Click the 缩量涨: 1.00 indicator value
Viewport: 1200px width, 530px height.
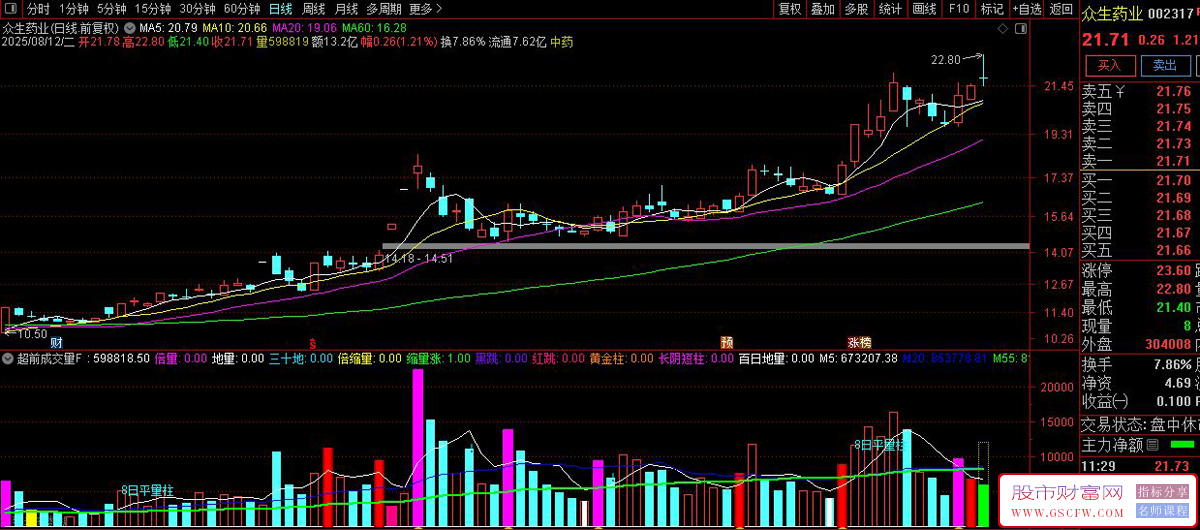(438, 358)
